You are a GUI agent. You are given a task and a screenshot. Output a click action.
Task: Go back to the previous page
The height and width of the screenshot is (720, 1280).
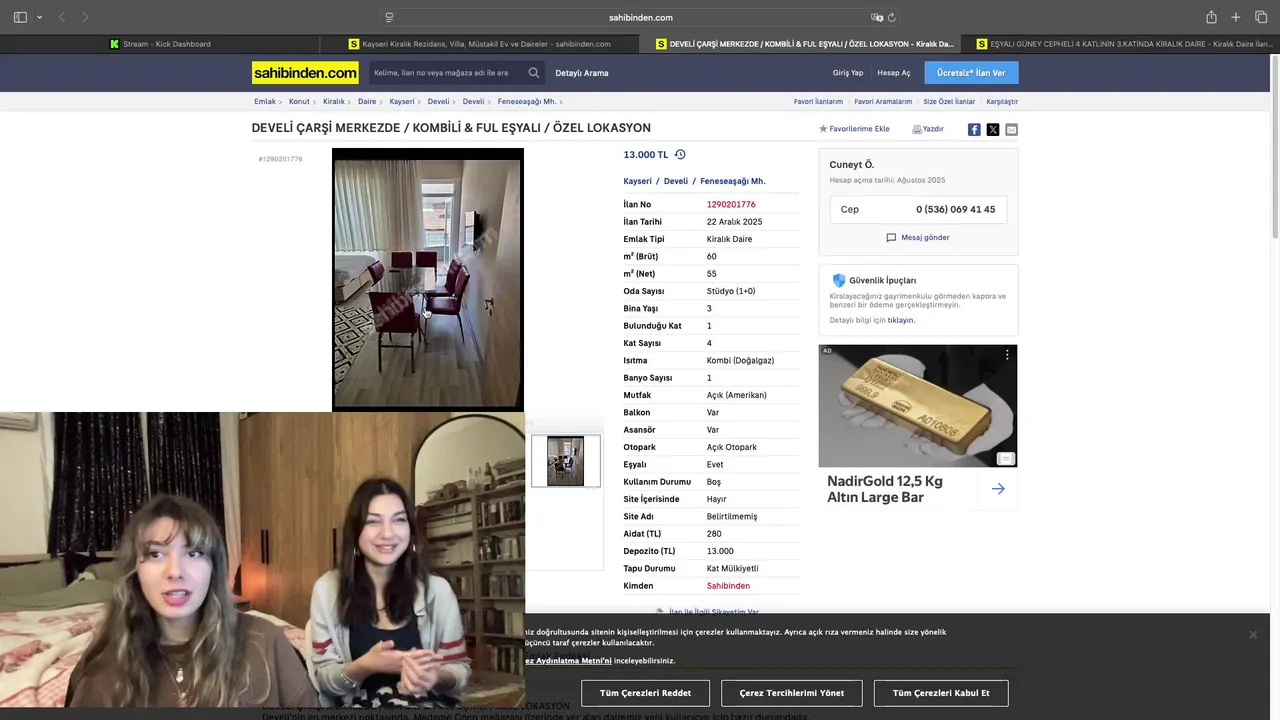[x=62, y=17]
